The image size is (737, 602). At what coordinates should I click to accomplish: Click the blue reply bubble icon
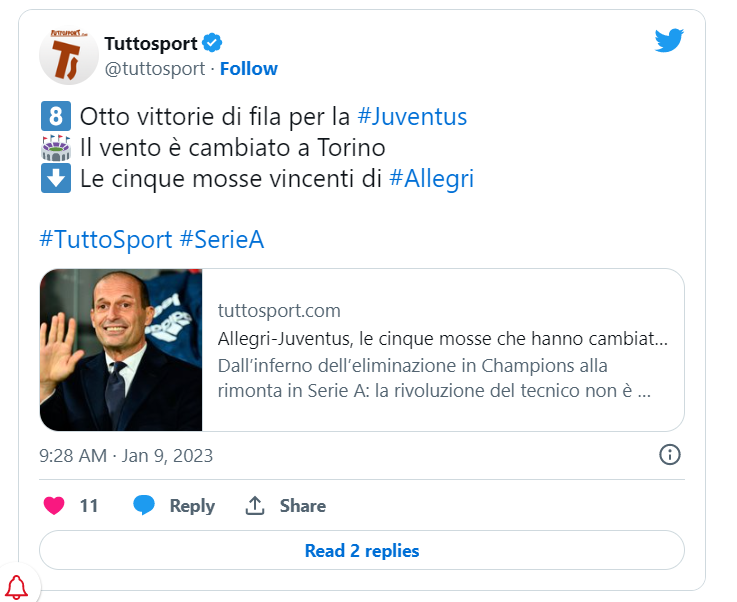tap(144, 505)
